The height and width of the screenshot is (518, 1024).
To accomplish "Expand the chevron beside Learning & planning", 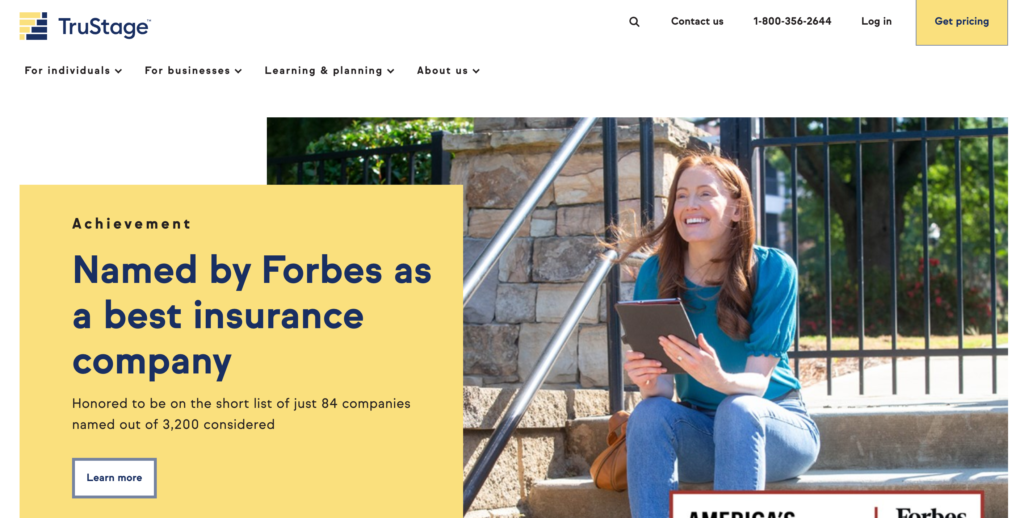I will pos(391,71).
